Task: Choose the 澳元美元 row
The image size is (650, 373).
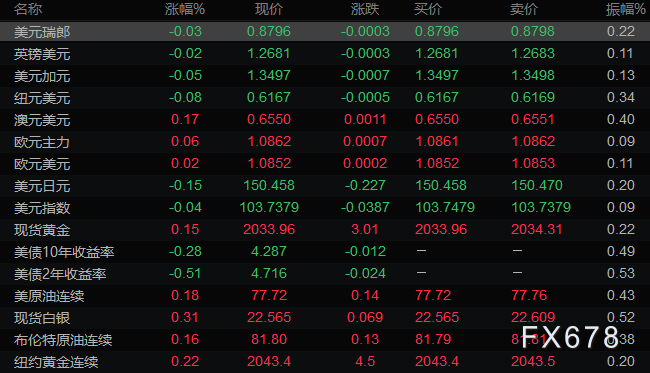Action: (x=325, y=119)
